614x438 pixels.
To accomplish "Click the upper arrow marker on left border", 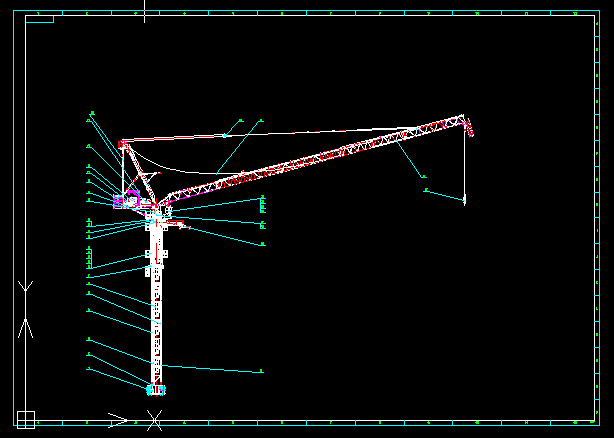I will [26, 288].
